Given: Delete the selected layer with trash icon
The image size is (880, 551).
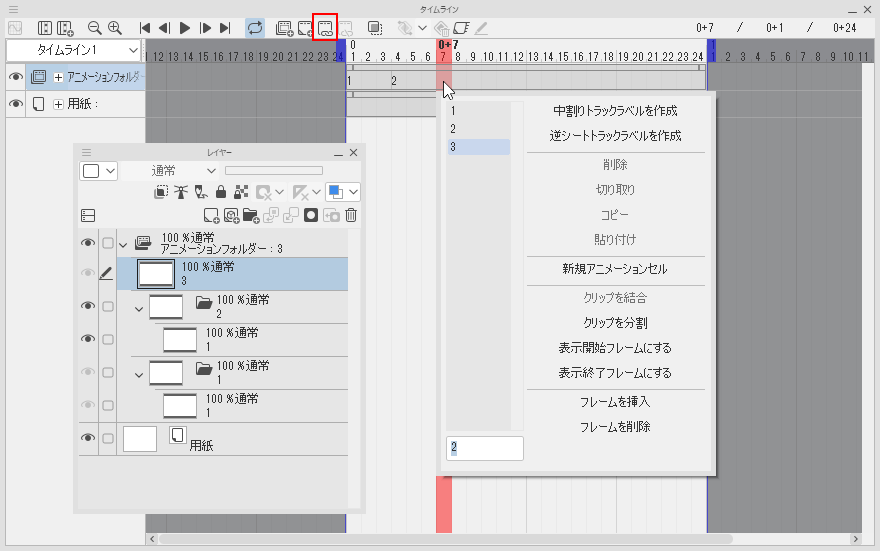Looking at the screenshot, I should click(x=351, y=215).
